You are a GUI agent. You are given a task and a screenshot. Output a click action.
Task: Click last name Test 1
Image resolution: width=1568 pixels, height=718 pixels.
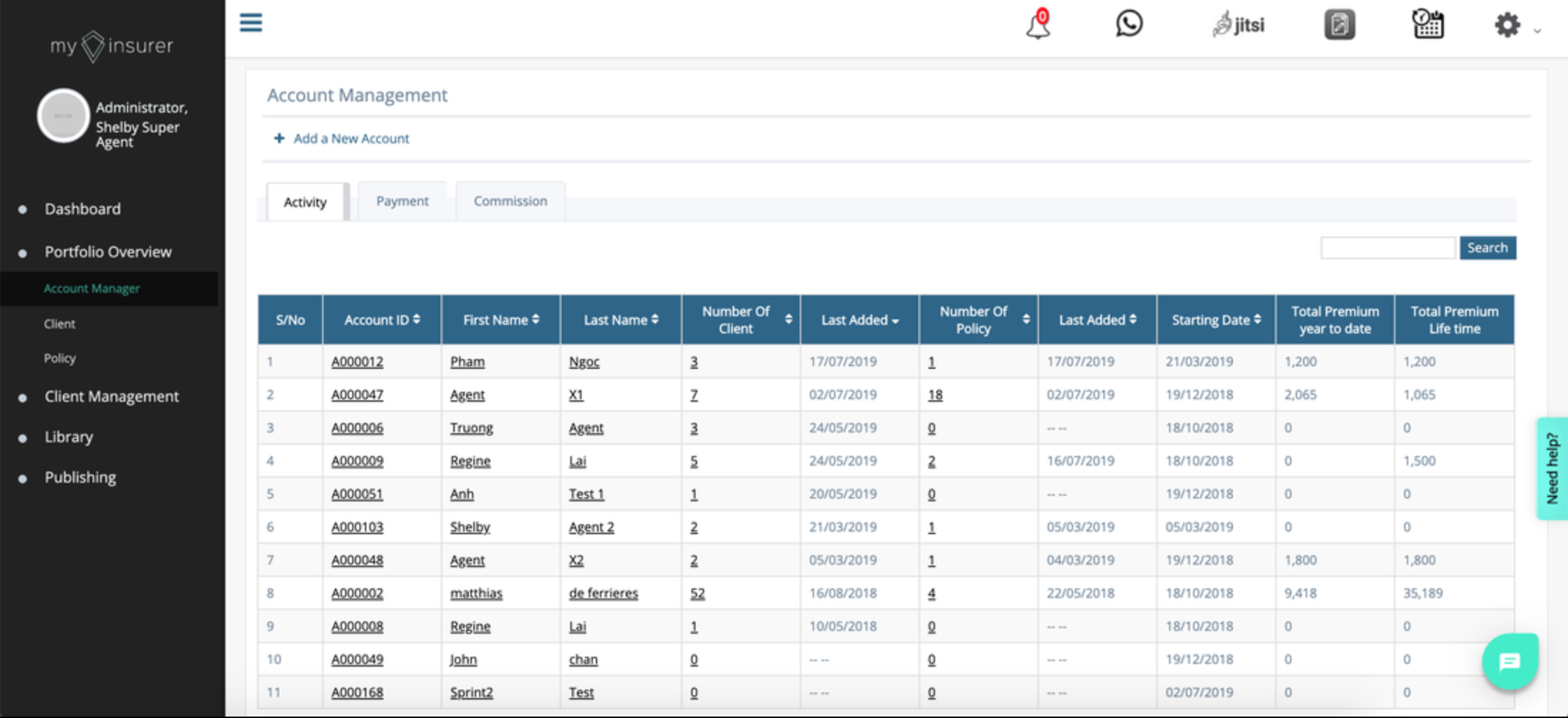pos(587,494)
